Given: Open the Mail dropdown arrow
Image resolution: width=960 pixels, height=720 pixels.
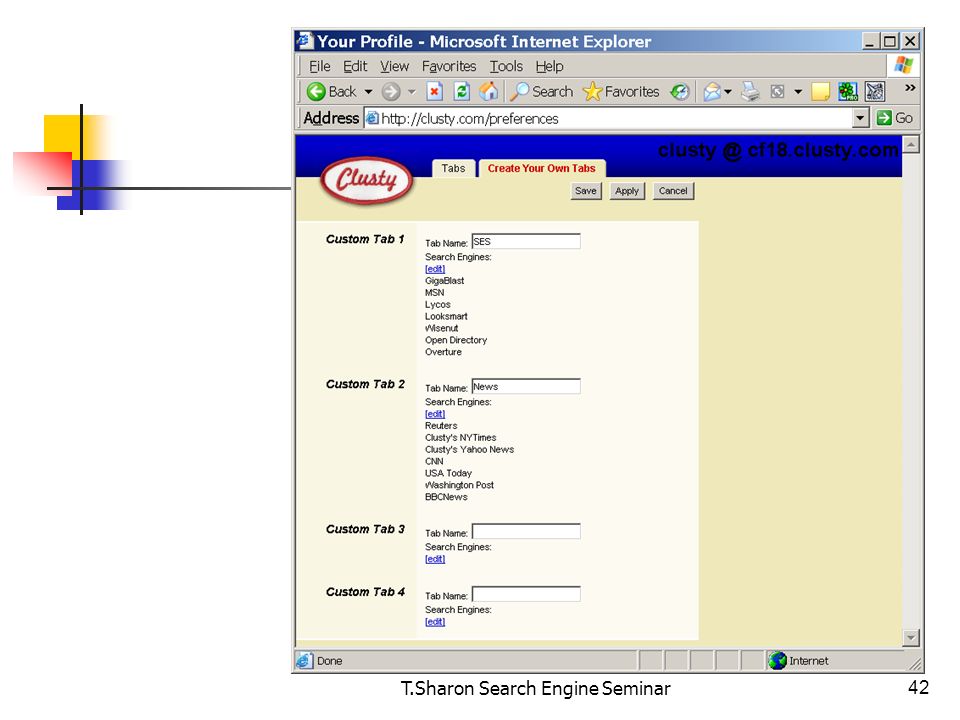Looking at the screenshot, I should coord(727,92).
